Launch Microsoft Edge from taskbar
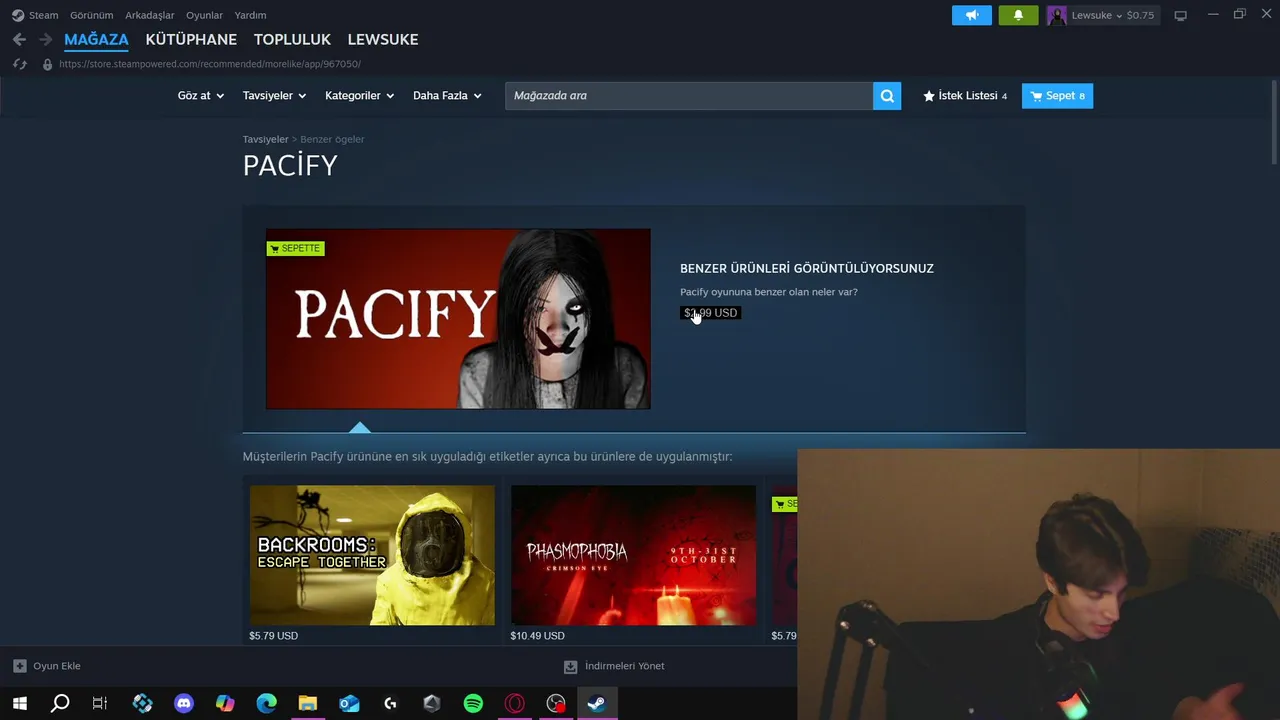Viewport: 1280px width, 720px height. (266, 704)
